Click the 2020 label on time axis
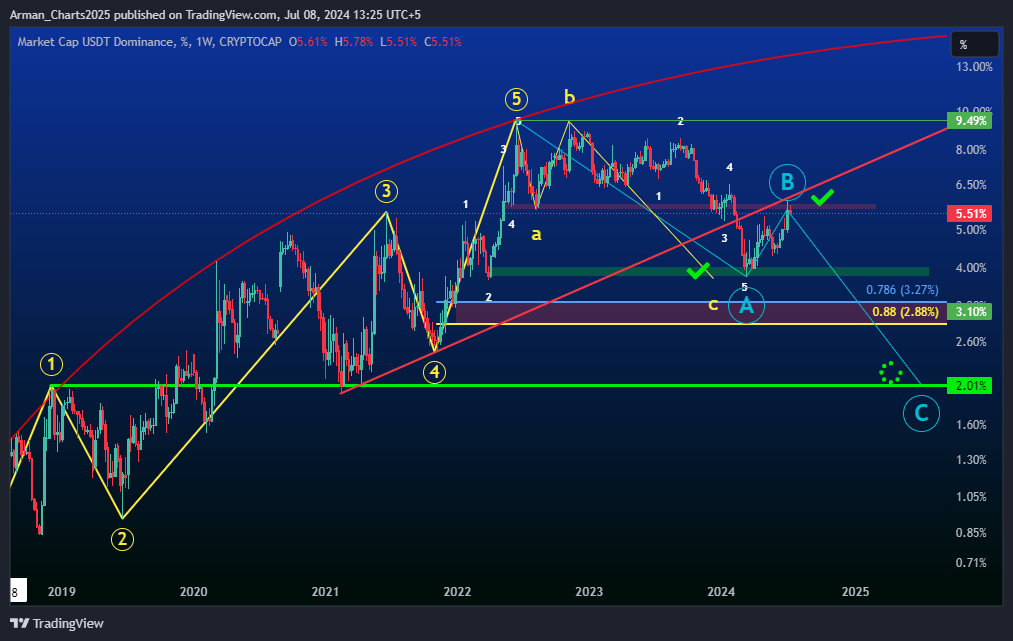The width and height of the screenshot is (1013, 641). [194, 591]
